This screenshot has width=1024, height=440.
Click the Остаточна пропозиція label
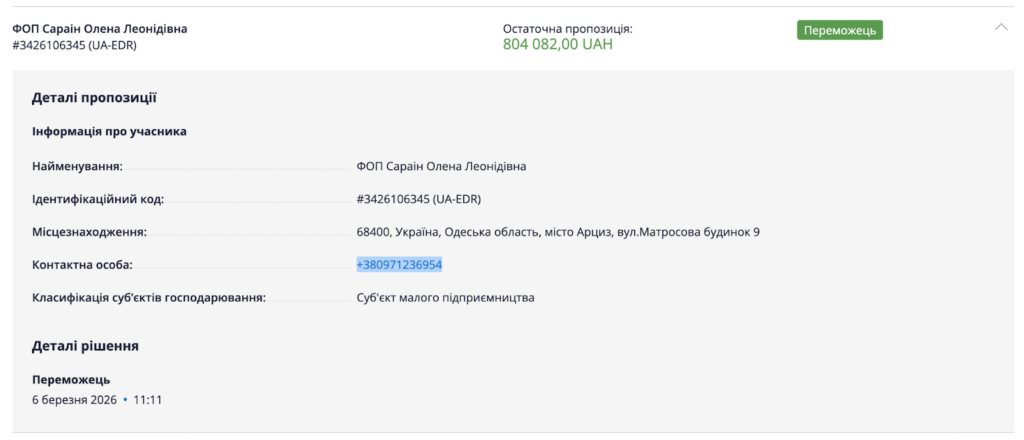[x=567, y=29]
